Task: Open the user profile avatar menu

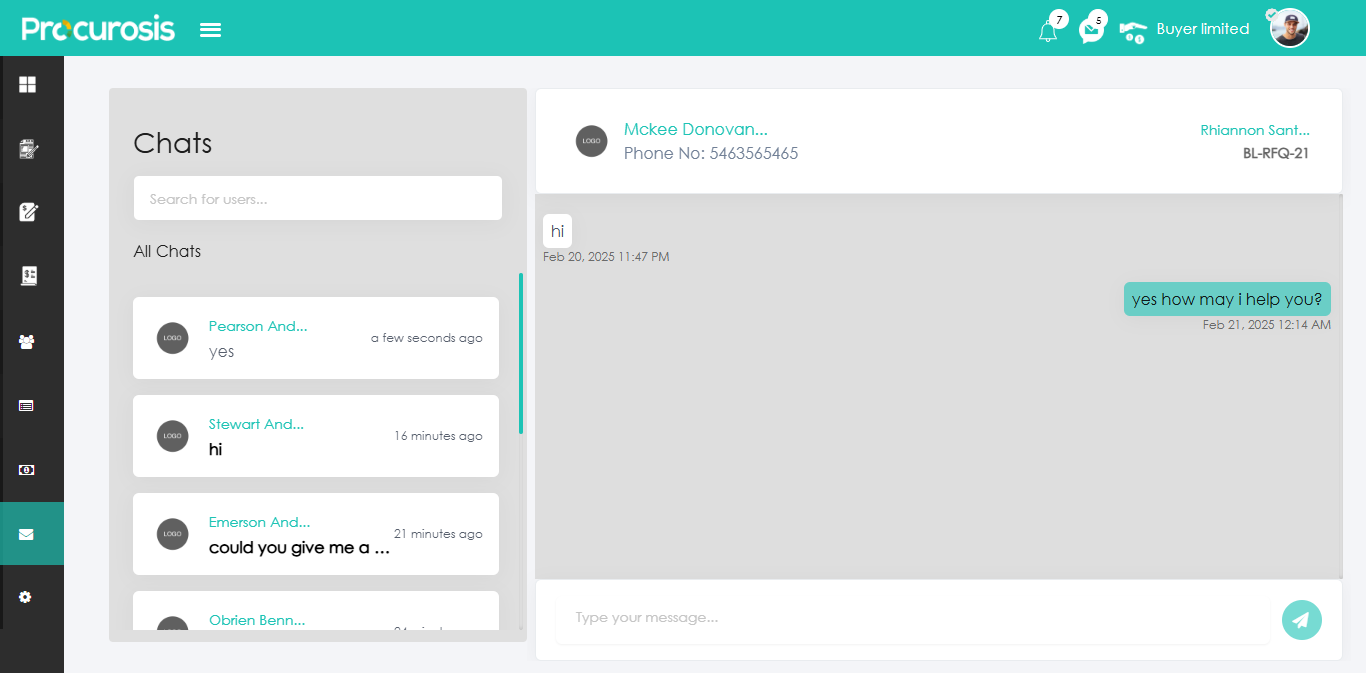Action: point(1289,29)
